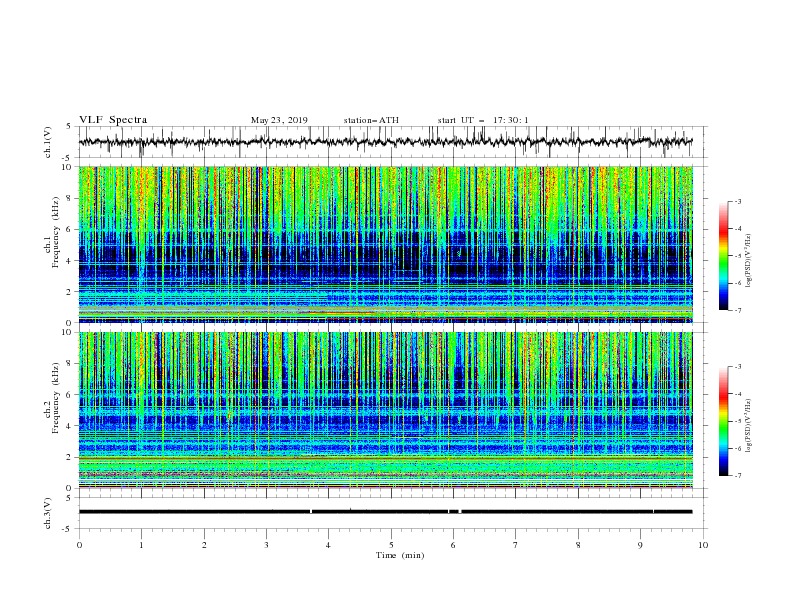Click time axis tick label "8"
Screen dimensions: 792x612
point(578,545)
